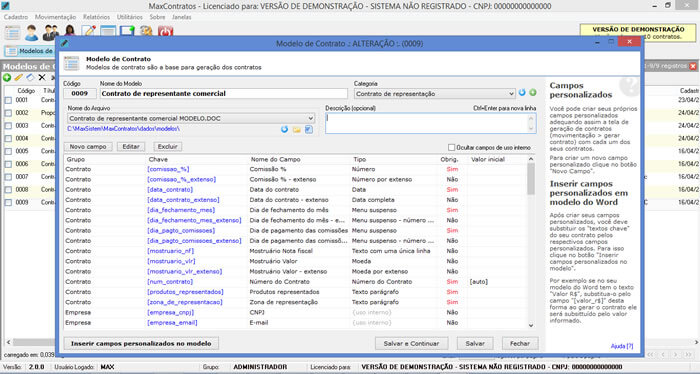700x374 pixels.
Task: Click the Salvar e Continuar button
Action: [x=411, y=343]
